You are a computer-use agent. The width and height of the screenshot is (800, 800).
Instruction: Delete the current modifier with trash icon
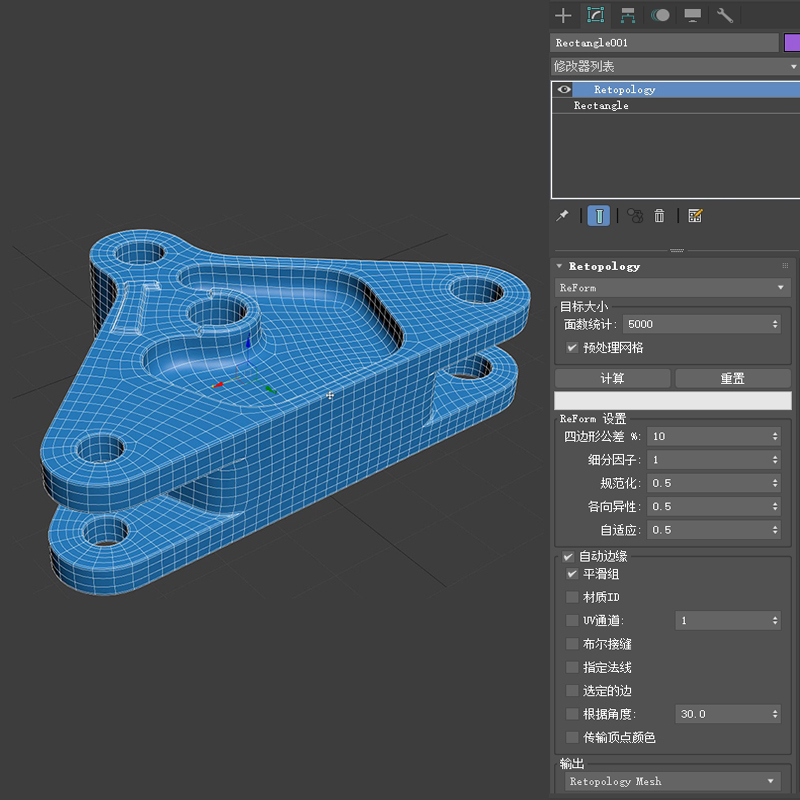pyautogui.click(x=661, y=215)
